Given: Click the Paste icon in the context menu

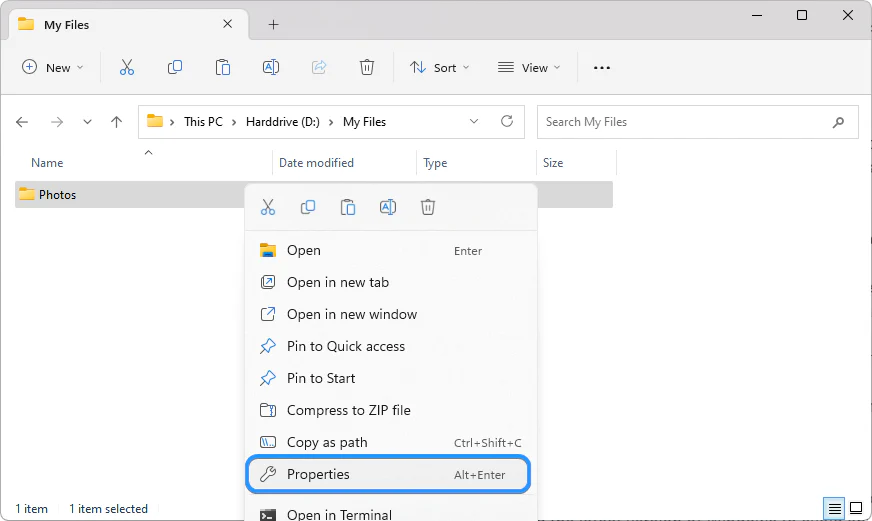Looking at the screenshot, I should (348, 207).
